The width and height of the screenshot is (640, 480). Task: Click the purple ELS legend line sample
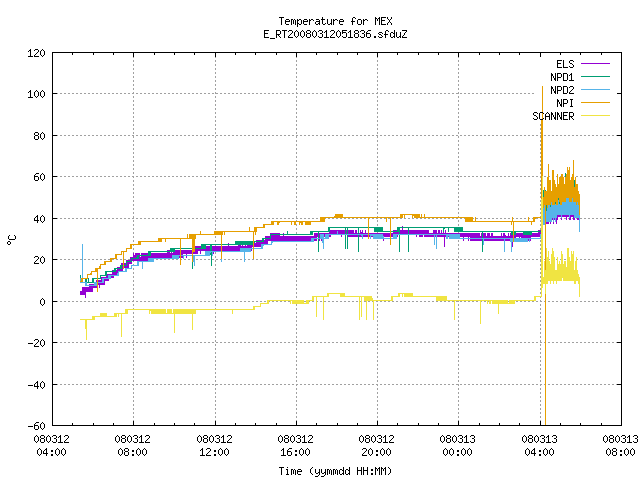tap(595, 64)
